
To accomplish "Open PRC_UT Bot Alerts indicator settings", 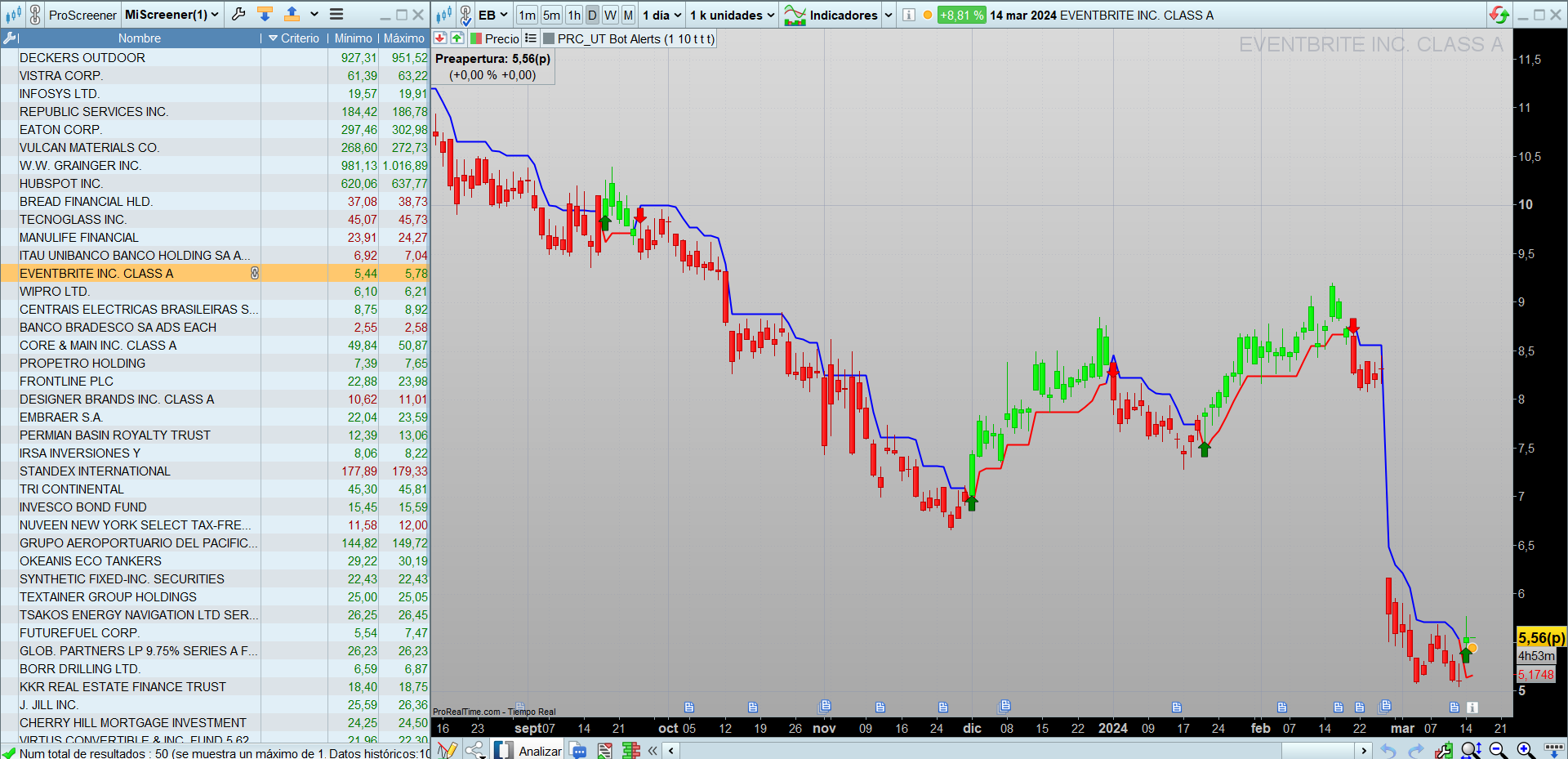I will coord(636,38).
